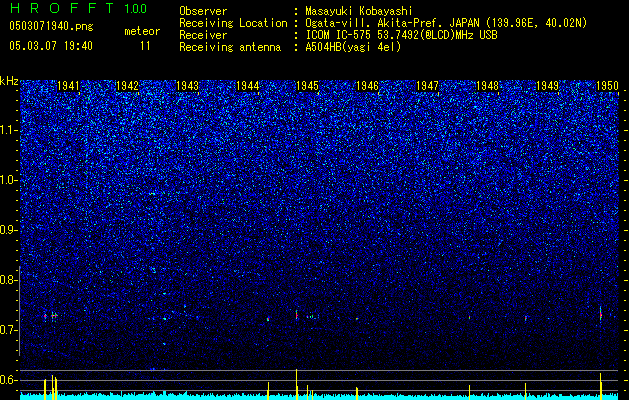Image resolution: width=629 pixels, height=400 pixels.
Task: Click the 1.0 frequency axis label
Action: pyautogui.click(x=9, y=180)
